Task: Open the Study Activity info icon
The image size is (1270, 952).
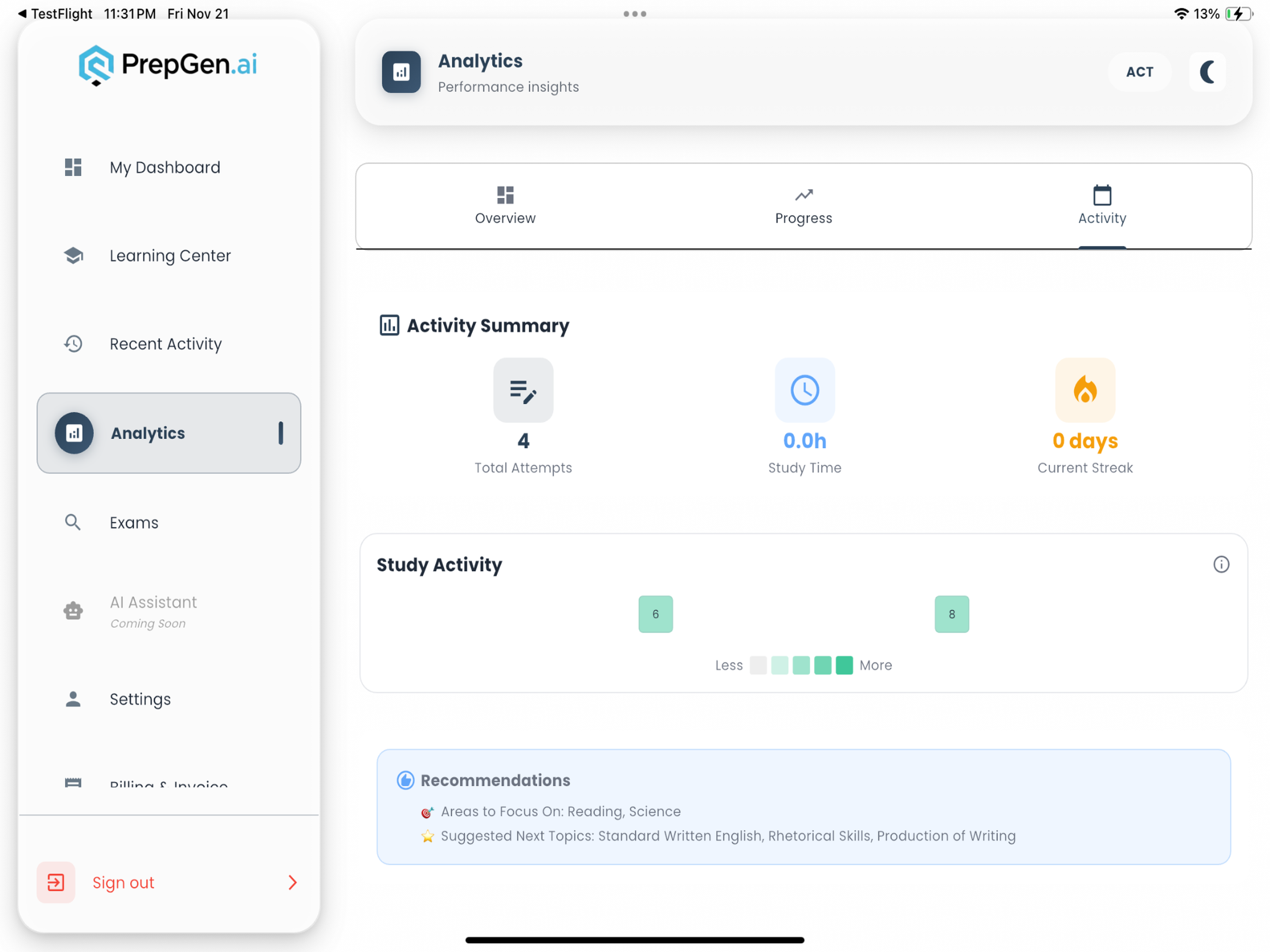Action: tap(1221, 565)
